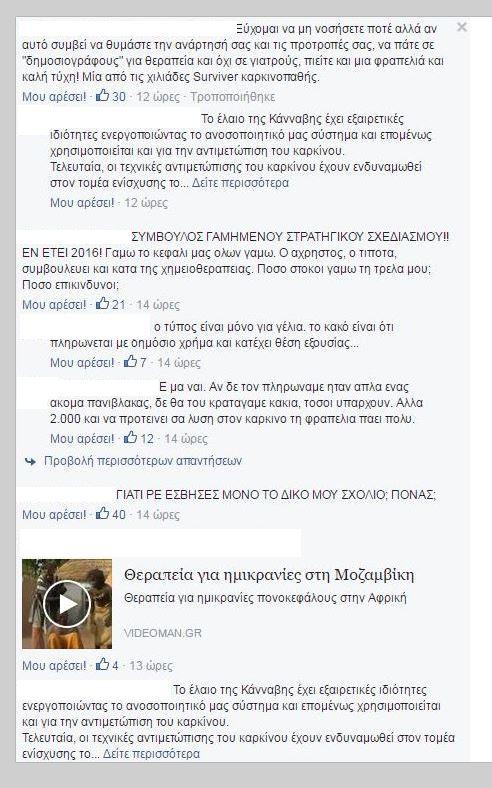Close the comments popup with the X
The image size is (492, 788).
point(461,27)
